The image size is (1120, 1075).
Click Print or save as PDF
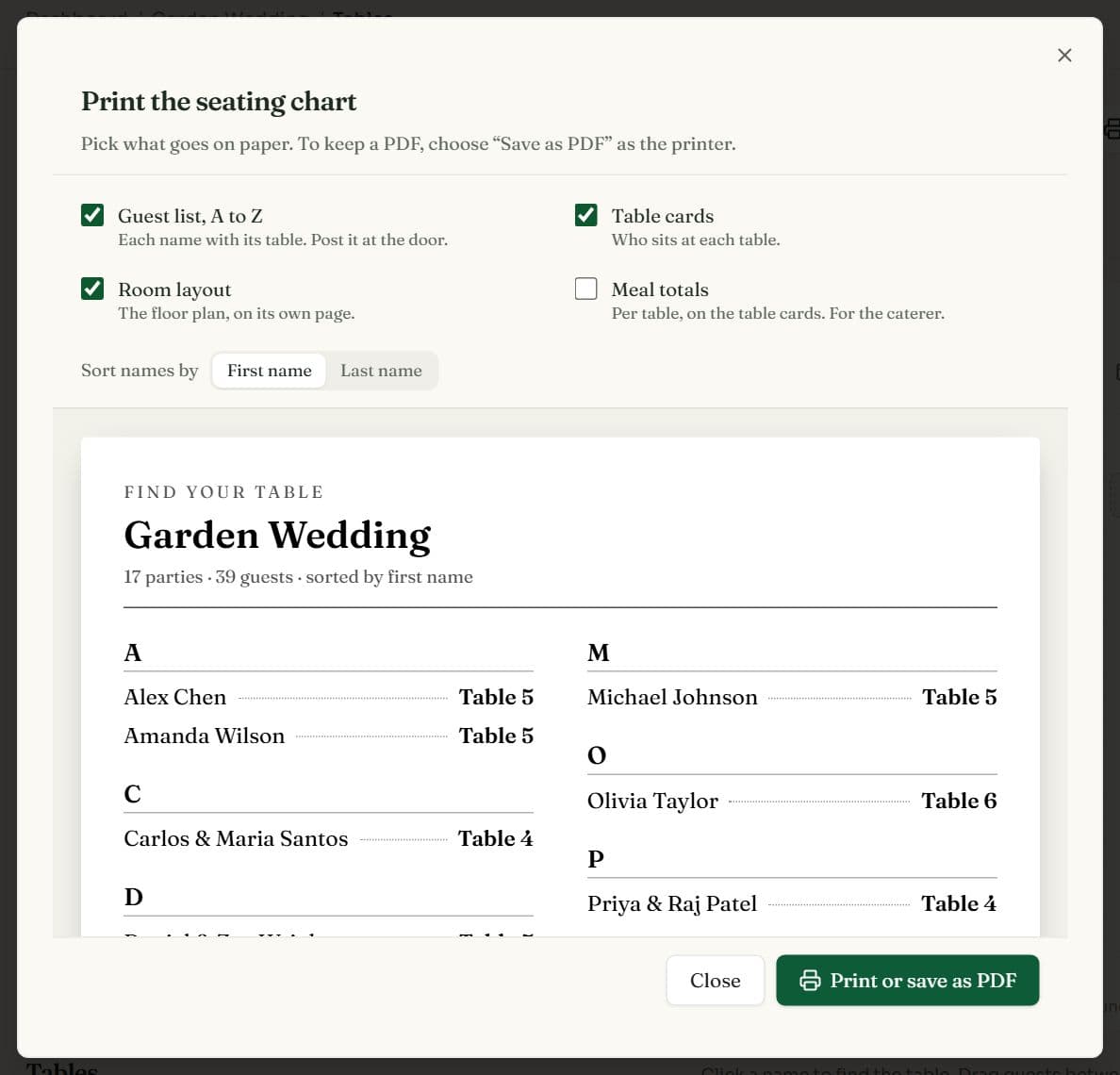pyautogui.click(x=907, y=980)
